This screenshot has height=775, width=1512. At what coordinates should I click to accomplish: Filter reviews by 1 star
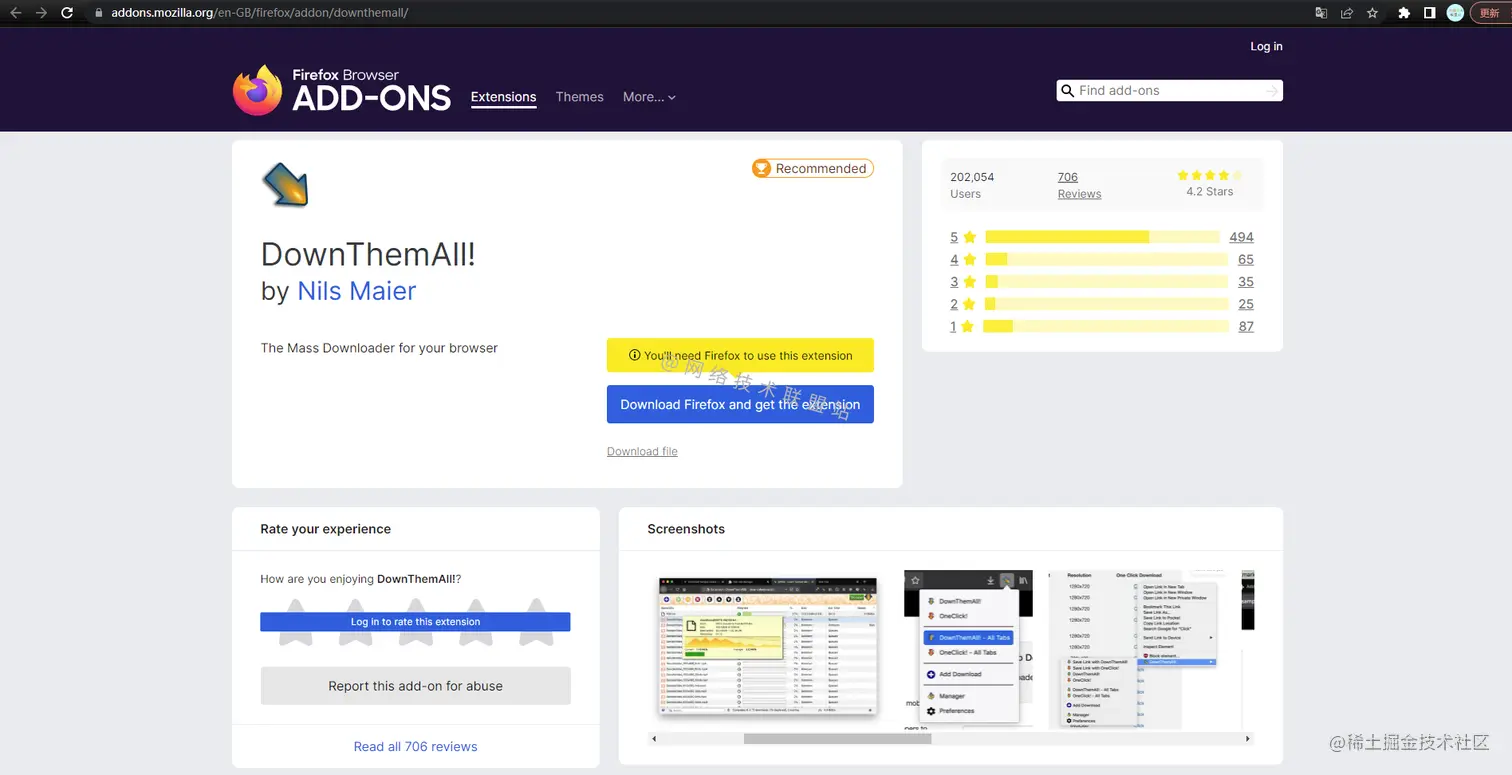point(963,326)
